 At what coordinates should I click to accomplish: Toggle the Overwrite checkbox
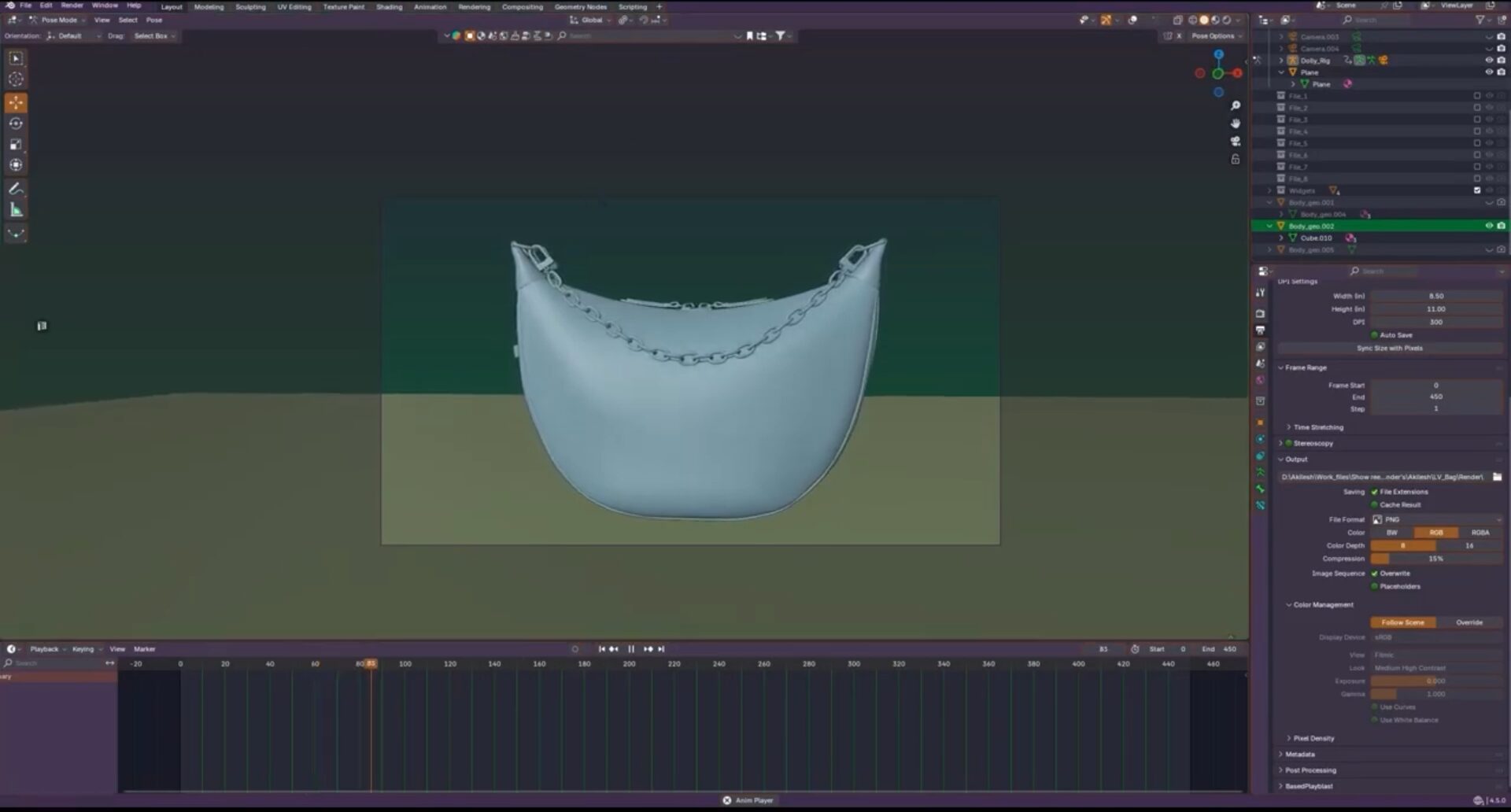coord(1375,574)
